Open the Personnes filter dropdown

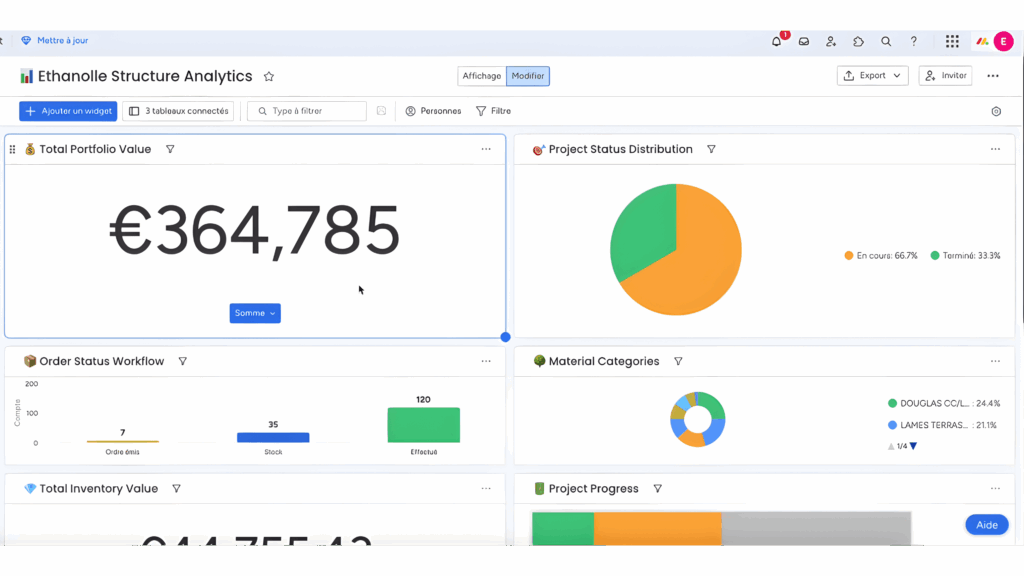click(x=433, y=111)
